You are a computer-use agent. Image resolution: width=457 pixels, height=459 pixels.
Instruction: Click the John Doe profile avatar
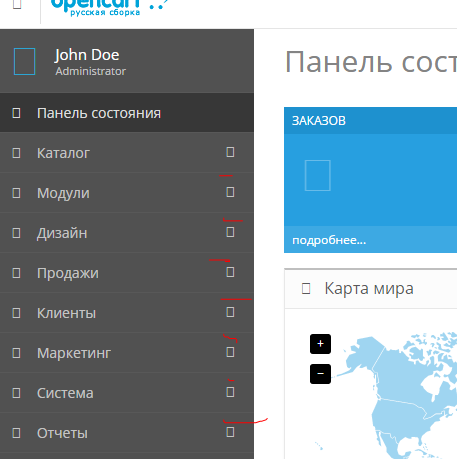tap(24, 61)
